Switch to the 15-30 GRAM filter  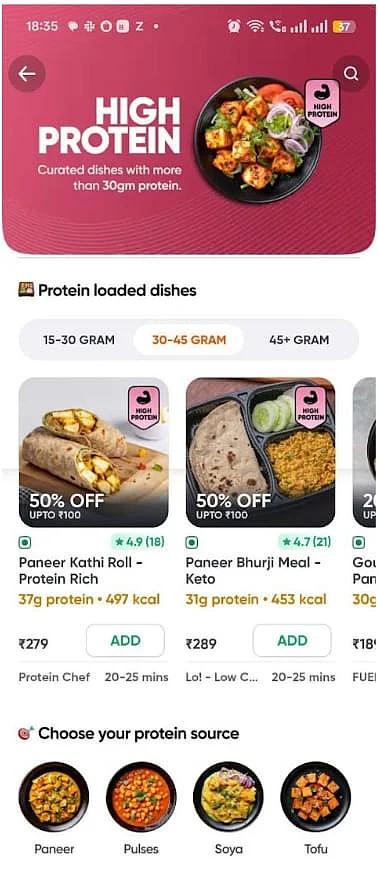tap(79, 340)
